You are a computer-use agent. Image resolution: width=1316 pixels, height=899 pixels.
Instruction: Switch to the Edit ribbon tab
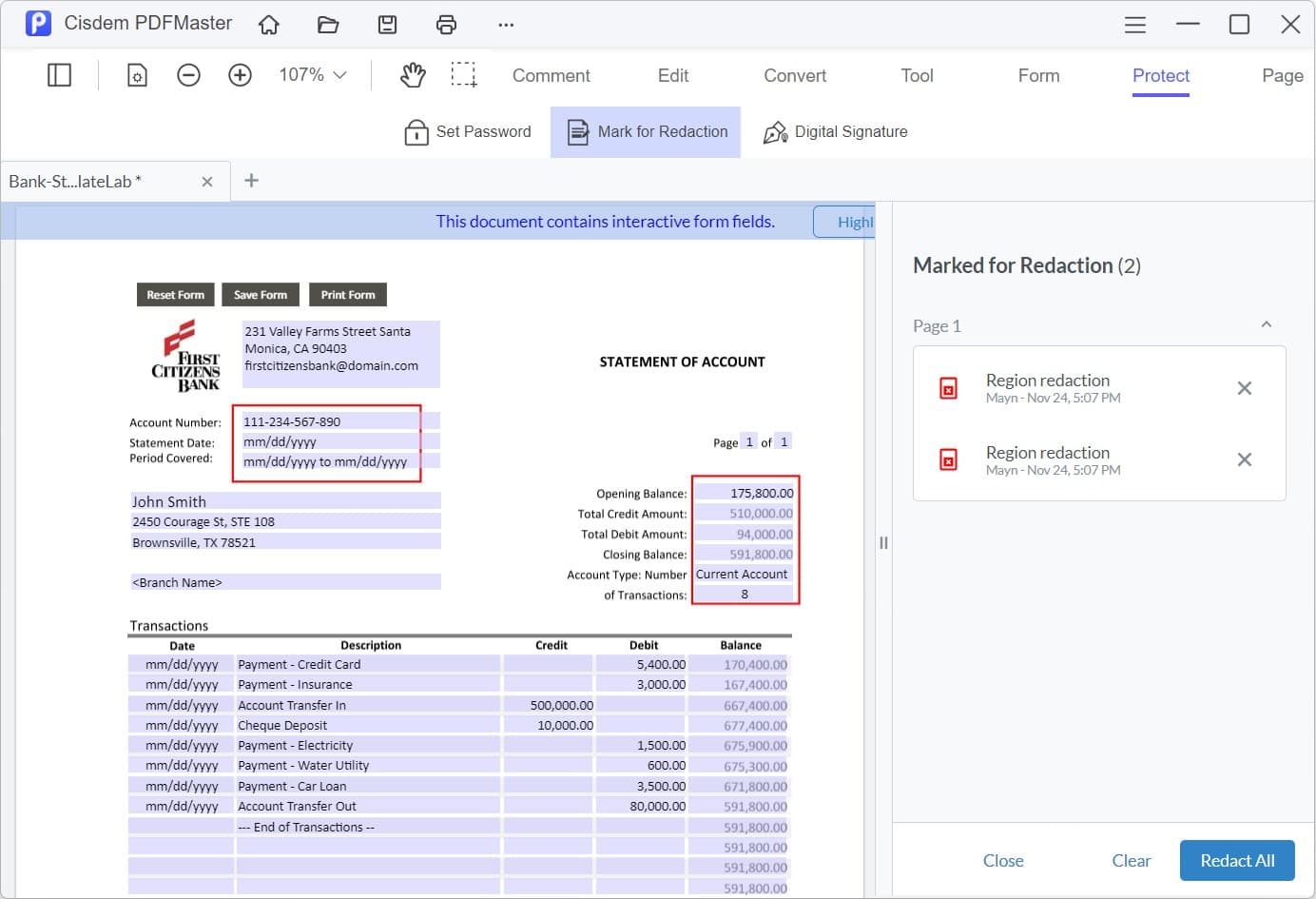point(672,75)
